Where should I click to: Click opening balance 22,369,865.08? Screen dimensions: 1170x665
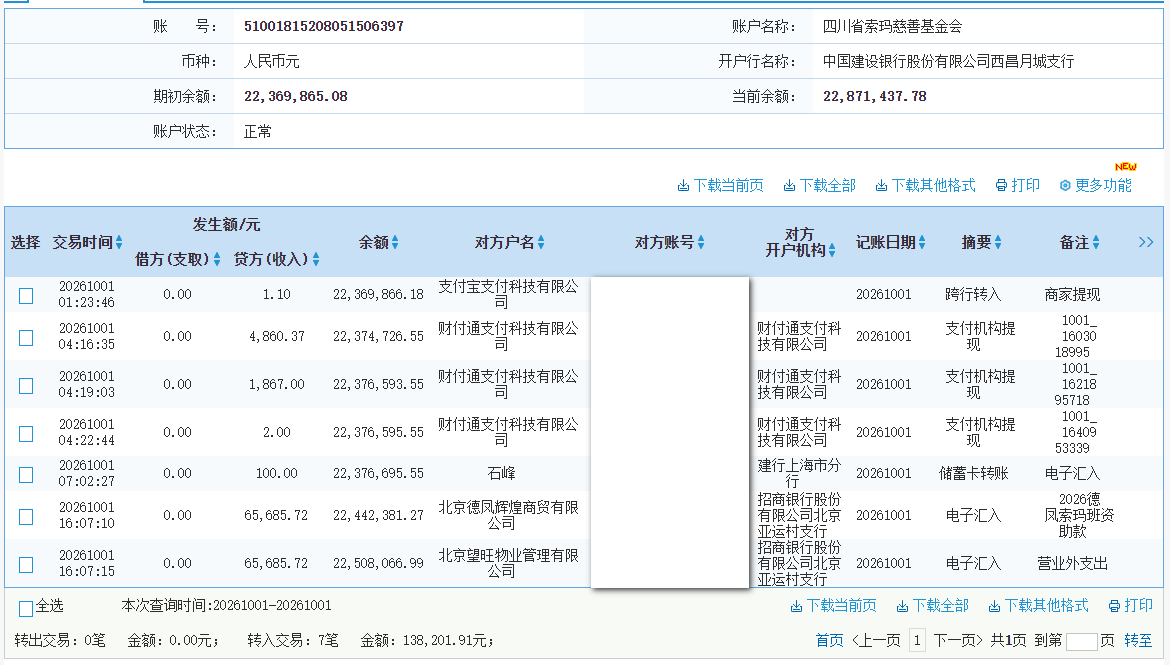(x=295, y=96)
